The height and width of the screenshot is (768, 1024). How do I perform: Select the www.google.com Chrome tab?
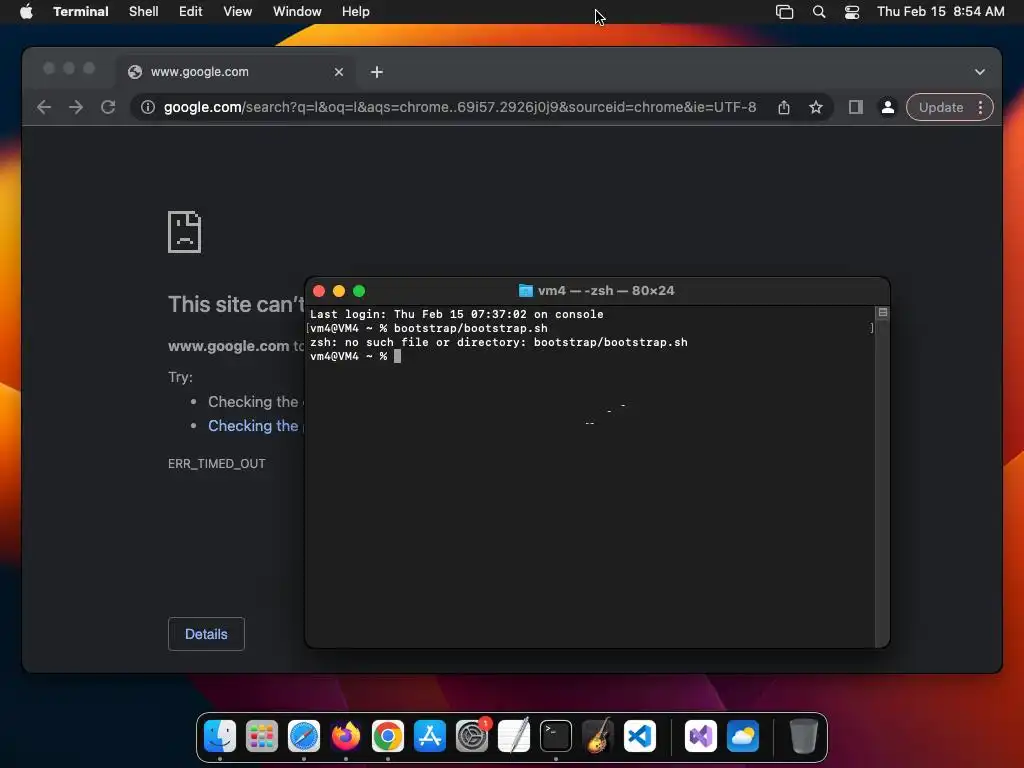(236, 72)
